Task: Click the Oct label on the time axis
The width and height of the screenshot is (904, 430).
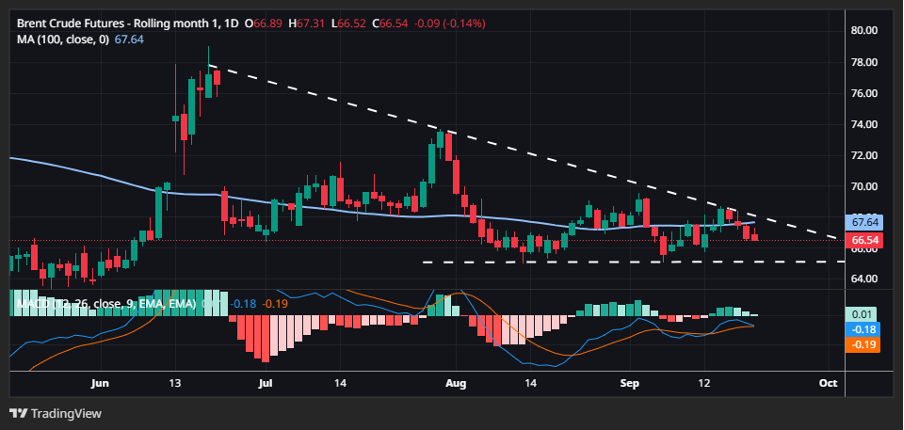Action: [x=827, y=383]
